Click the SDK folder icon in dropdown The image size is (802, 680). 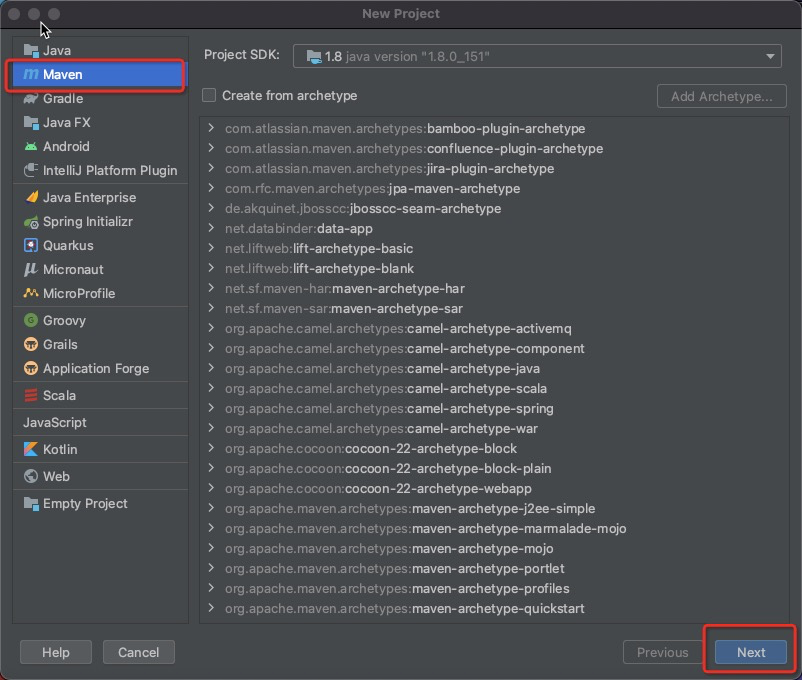[x=314, y=57]
